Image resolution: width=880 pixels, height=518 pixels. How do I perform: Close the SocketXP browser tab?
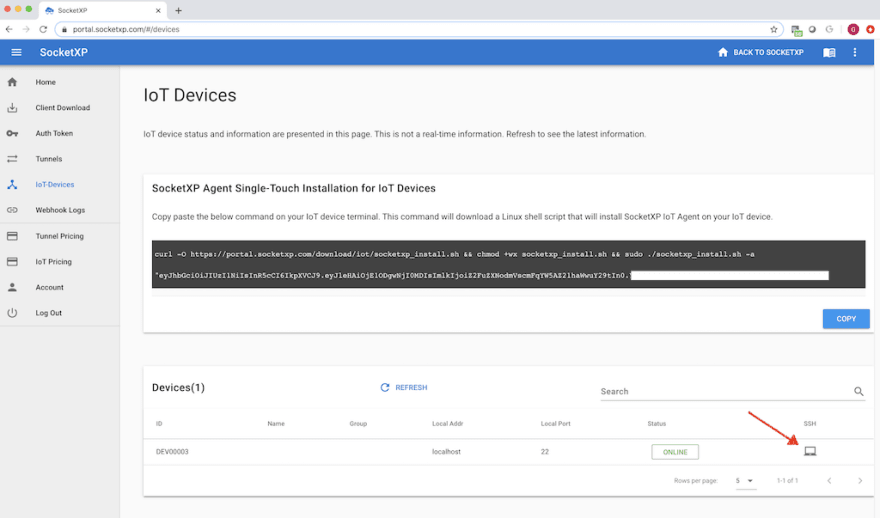(x=158, y=10)
